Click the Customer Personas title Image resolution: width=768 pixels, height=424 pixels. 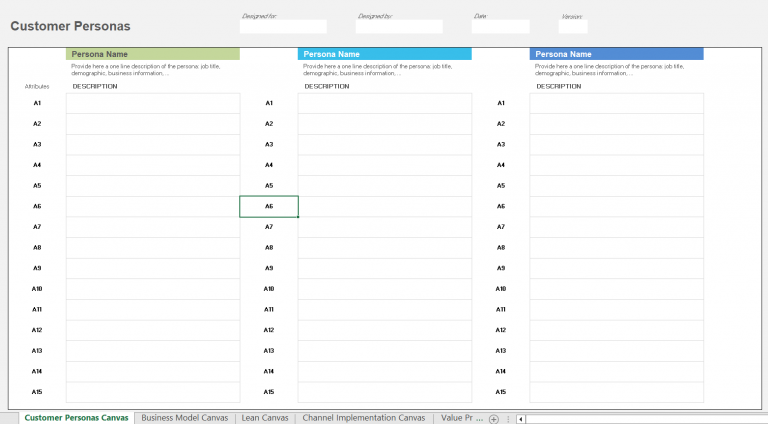[70, 26]
